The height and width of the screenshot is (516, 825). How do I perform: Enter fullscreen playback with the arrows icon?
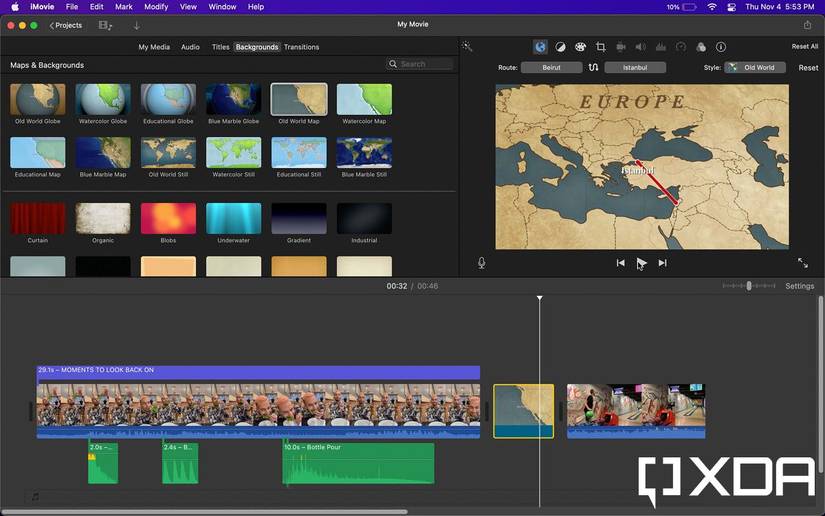click(x=803, y=262)
